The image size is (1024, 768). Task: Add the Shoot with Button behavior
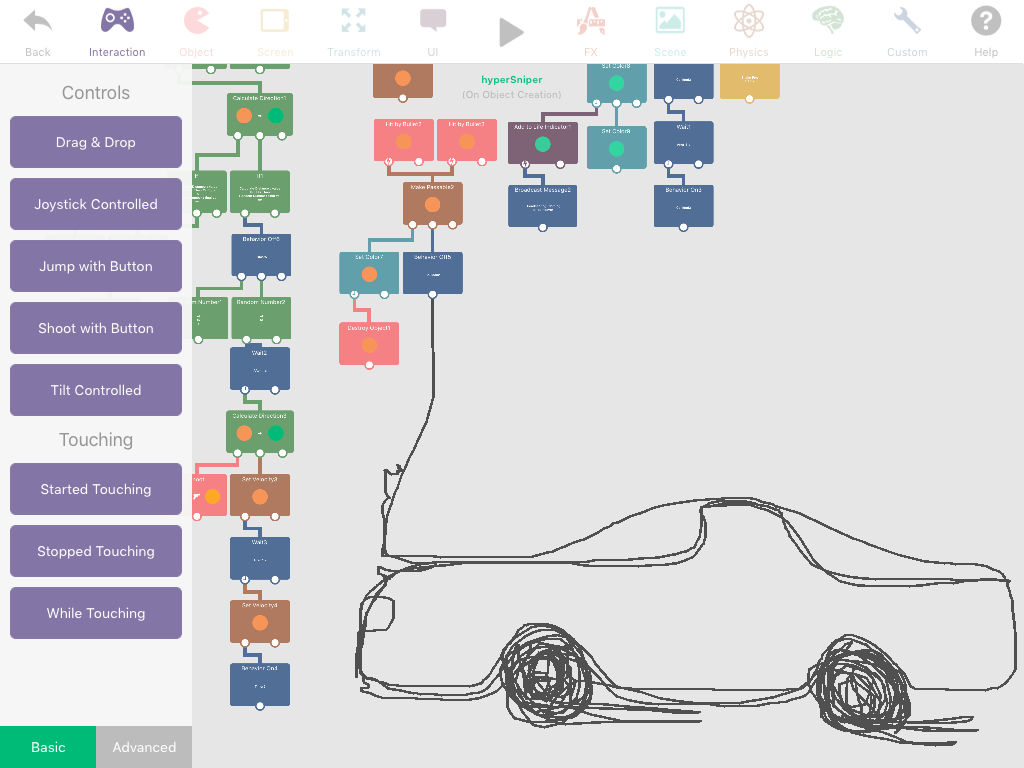[96, 328]
